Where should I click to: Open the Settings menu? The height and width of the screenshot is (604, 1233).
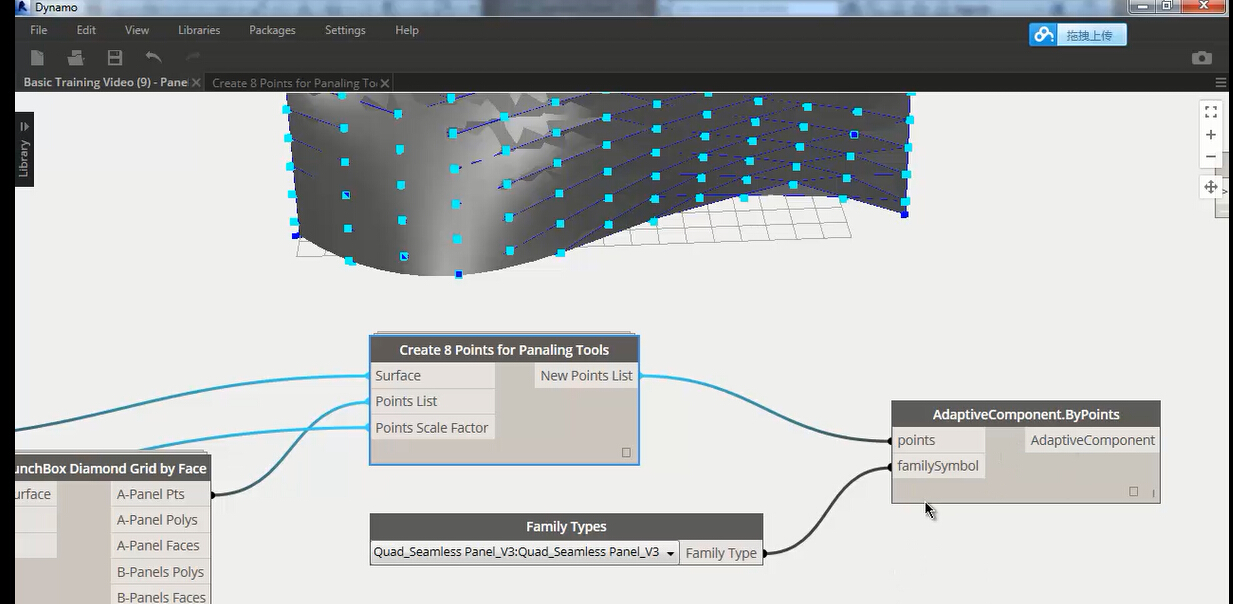(x=345, y=30)
